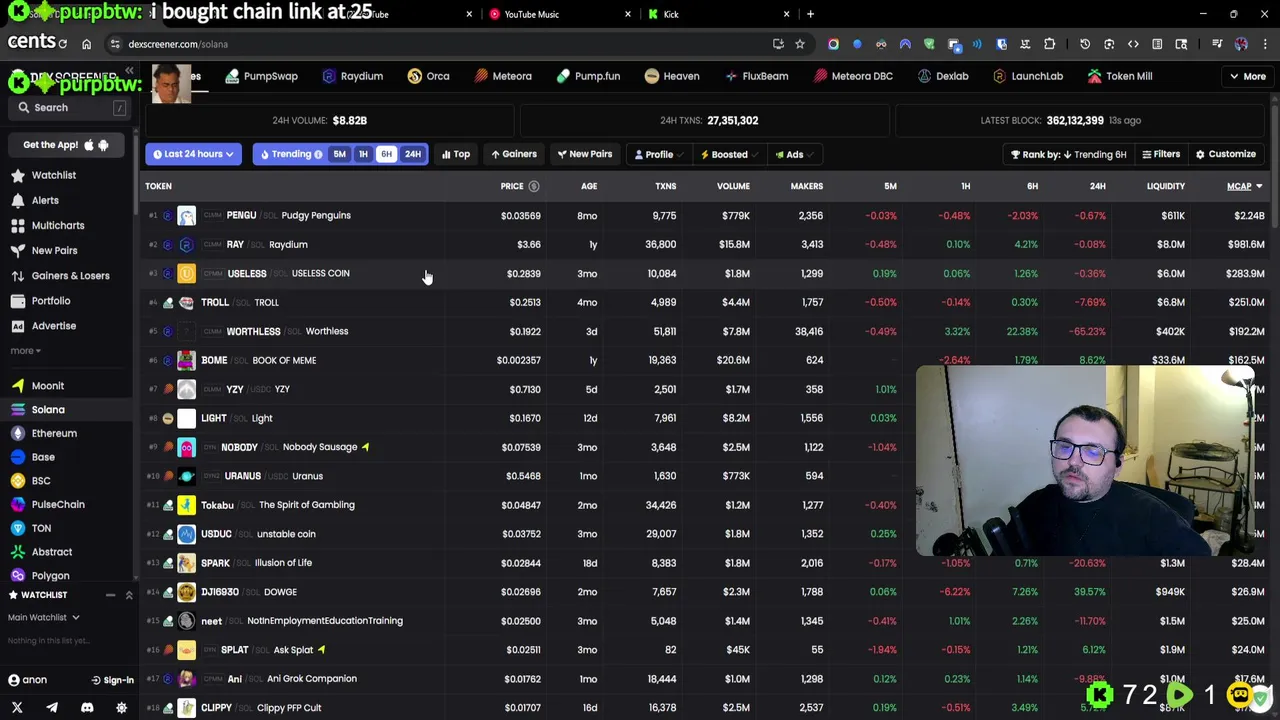Open Filters button
The image size is (1280, 720).
pos(1161,154)
